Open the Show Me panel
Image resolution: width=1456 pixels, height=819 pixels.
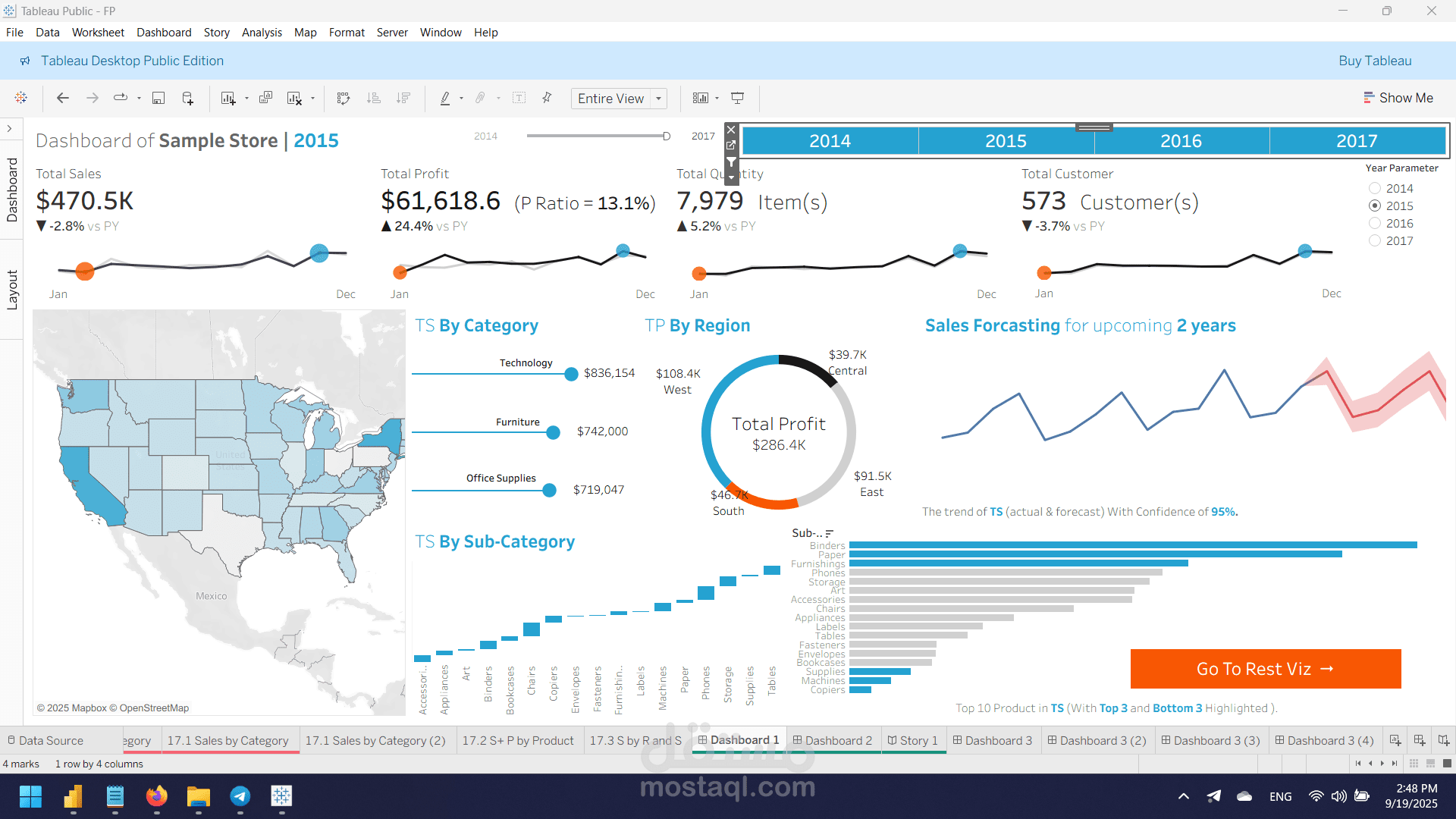[x=1398, y=98]
